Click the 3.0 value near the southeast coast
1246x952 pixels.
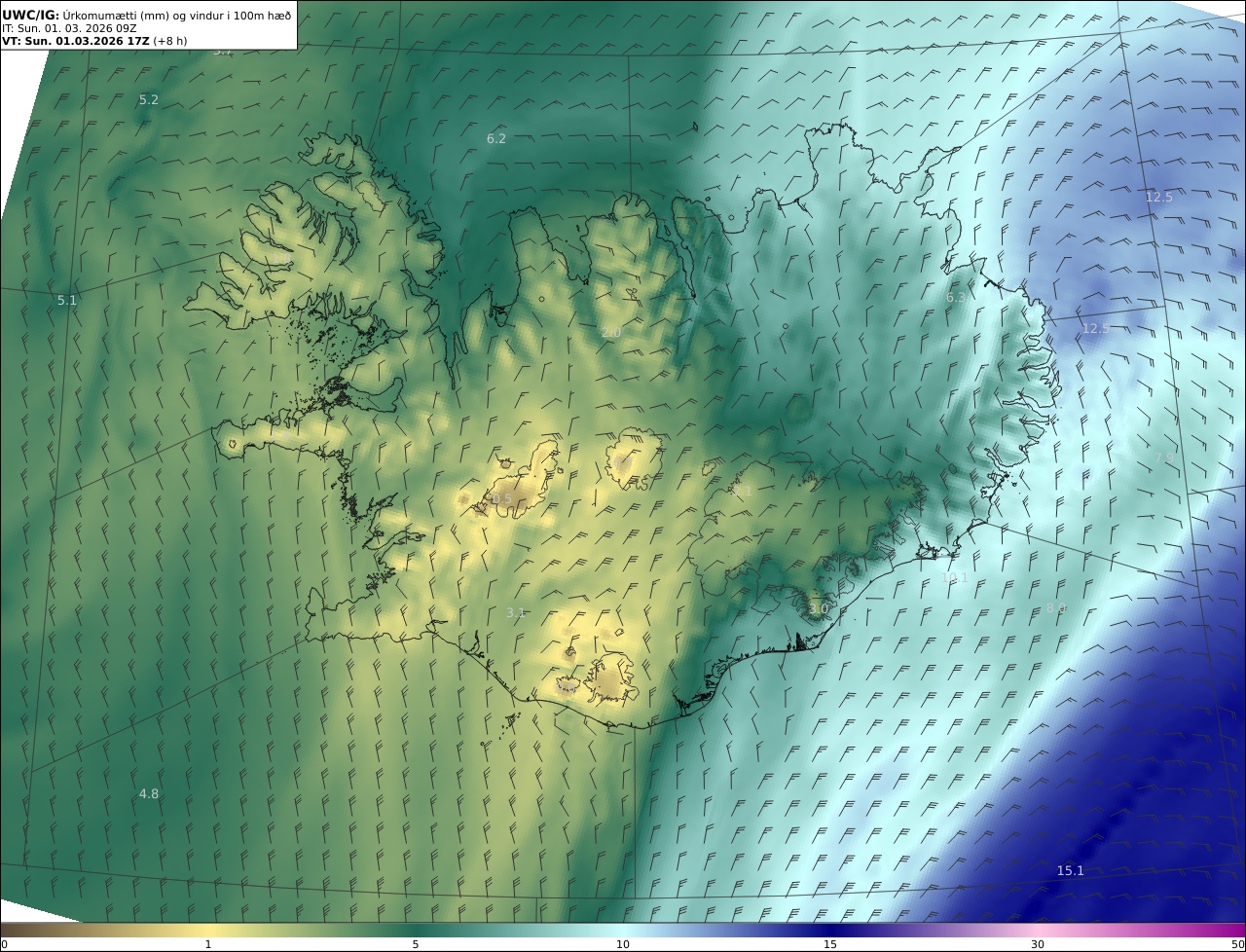[819, 608]
